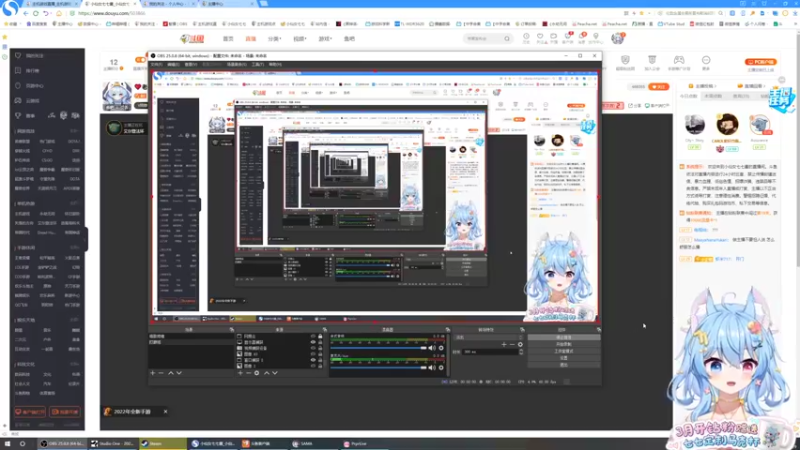This screenshot has height=450, width=800.
Task: Expand the 视频 dropdown in Douyu navigation
Action: (299, 39)
